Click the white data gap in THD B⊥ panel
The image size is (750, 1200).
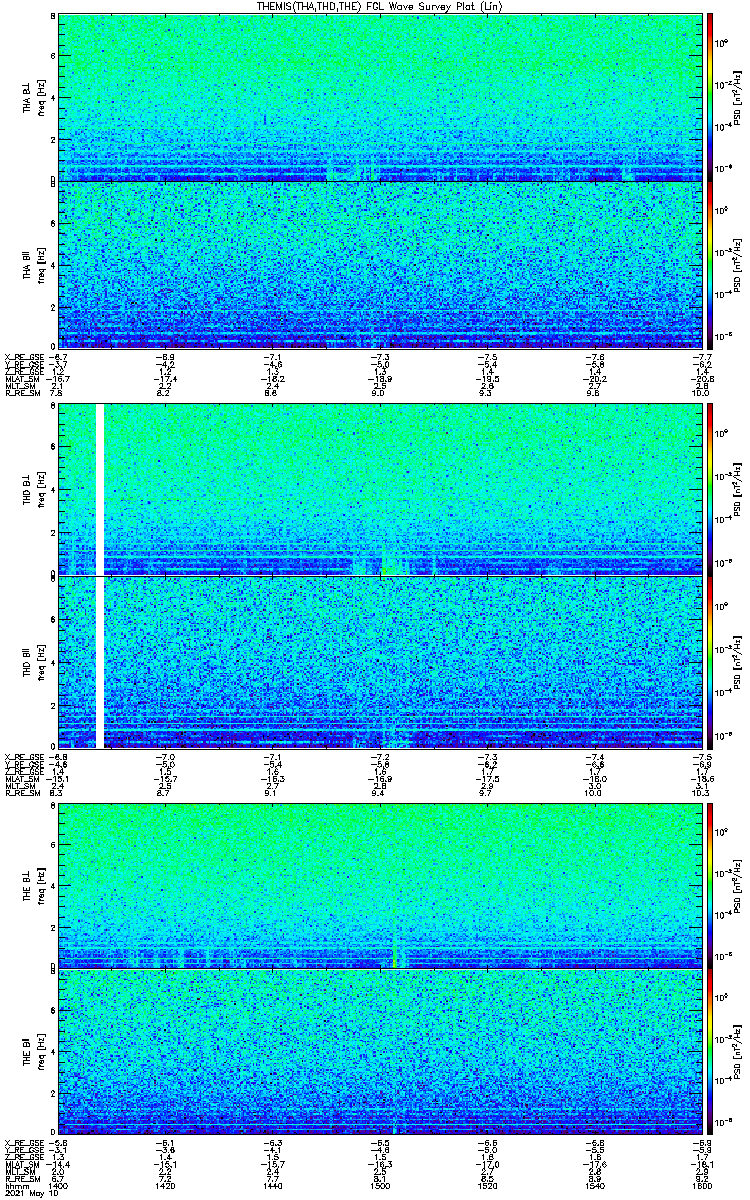pyautogui.click(x=100, y=489)
